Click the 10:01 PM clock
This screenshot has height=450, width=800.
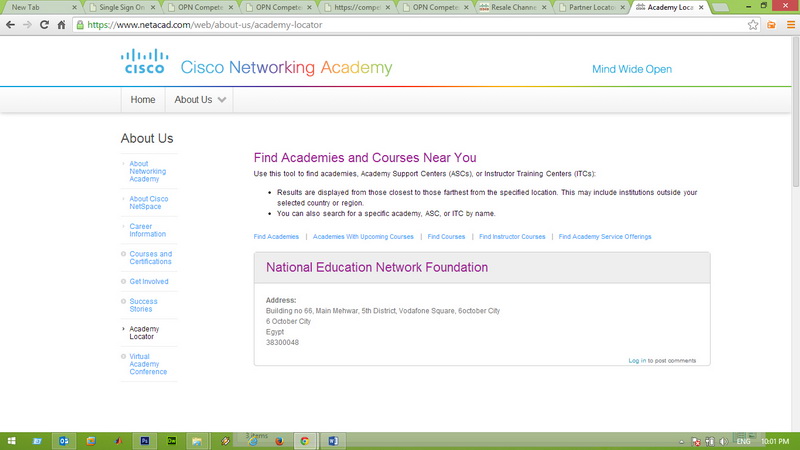click(x=775, y=441)
